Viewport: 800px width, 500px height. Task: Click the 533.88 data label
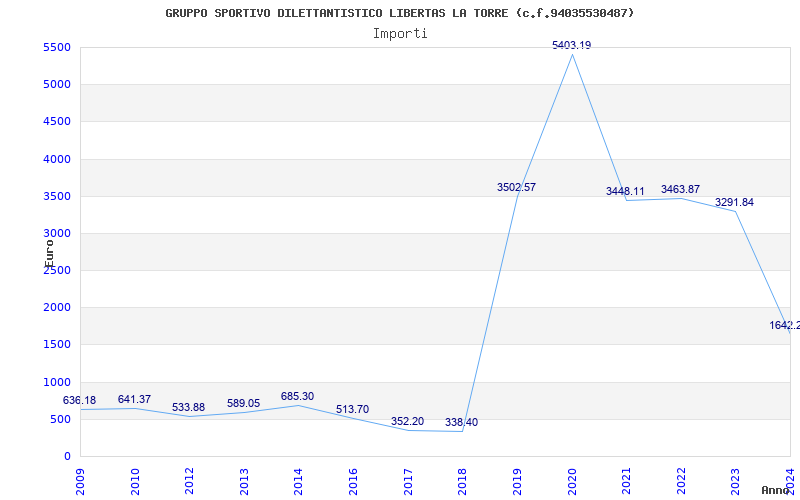pyautogui.click(x=188, y=408)
